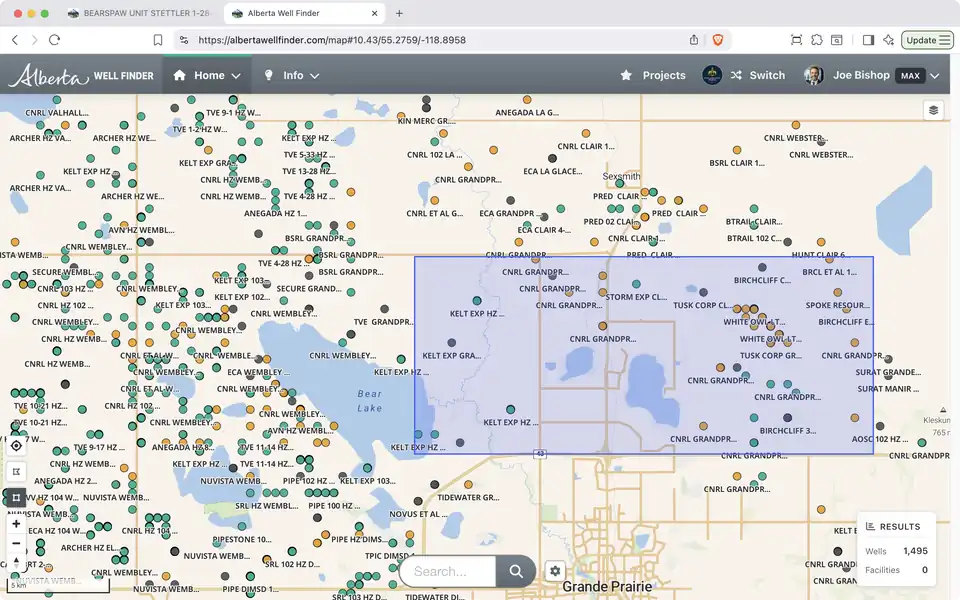Click the TIDEWATER GR... well label
This screenshot has width=960, height=600.
(468, 497)
